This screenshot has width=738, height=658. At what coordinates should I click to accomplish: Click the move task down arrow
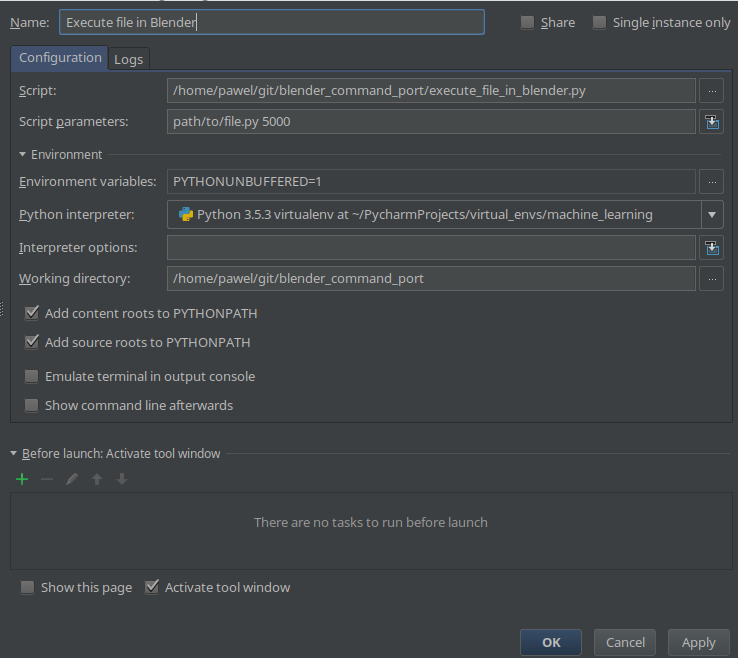(x=122, y=479)
